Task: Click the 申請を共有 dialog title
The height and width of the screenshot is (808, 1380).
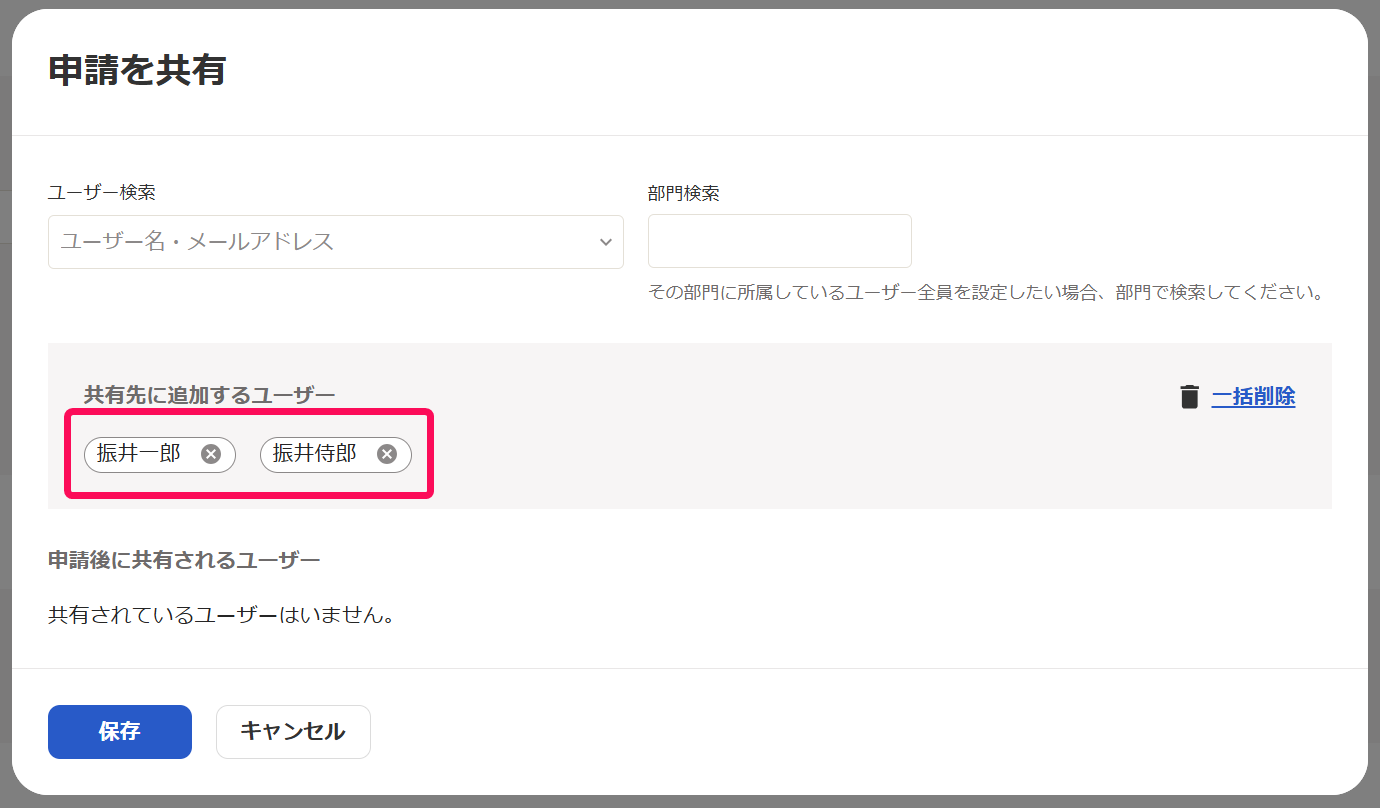Action: (x=137, y=71)
